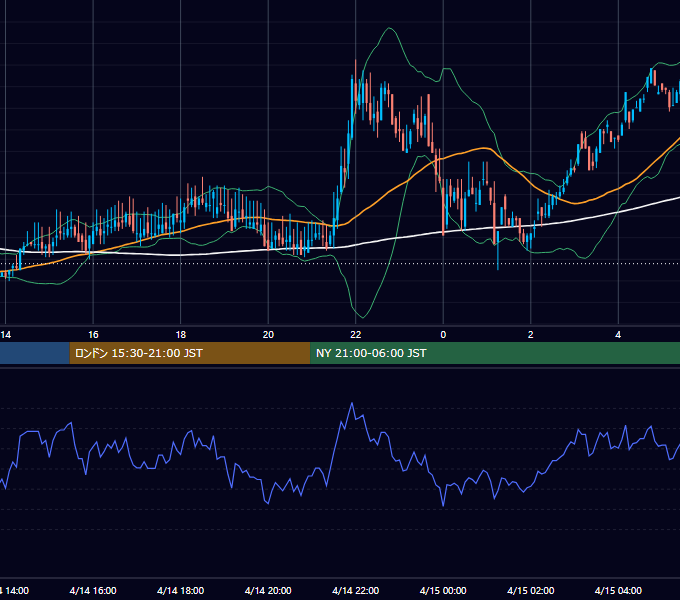
Task: Click the upper axis hour label 2
Action: [531, 335]
